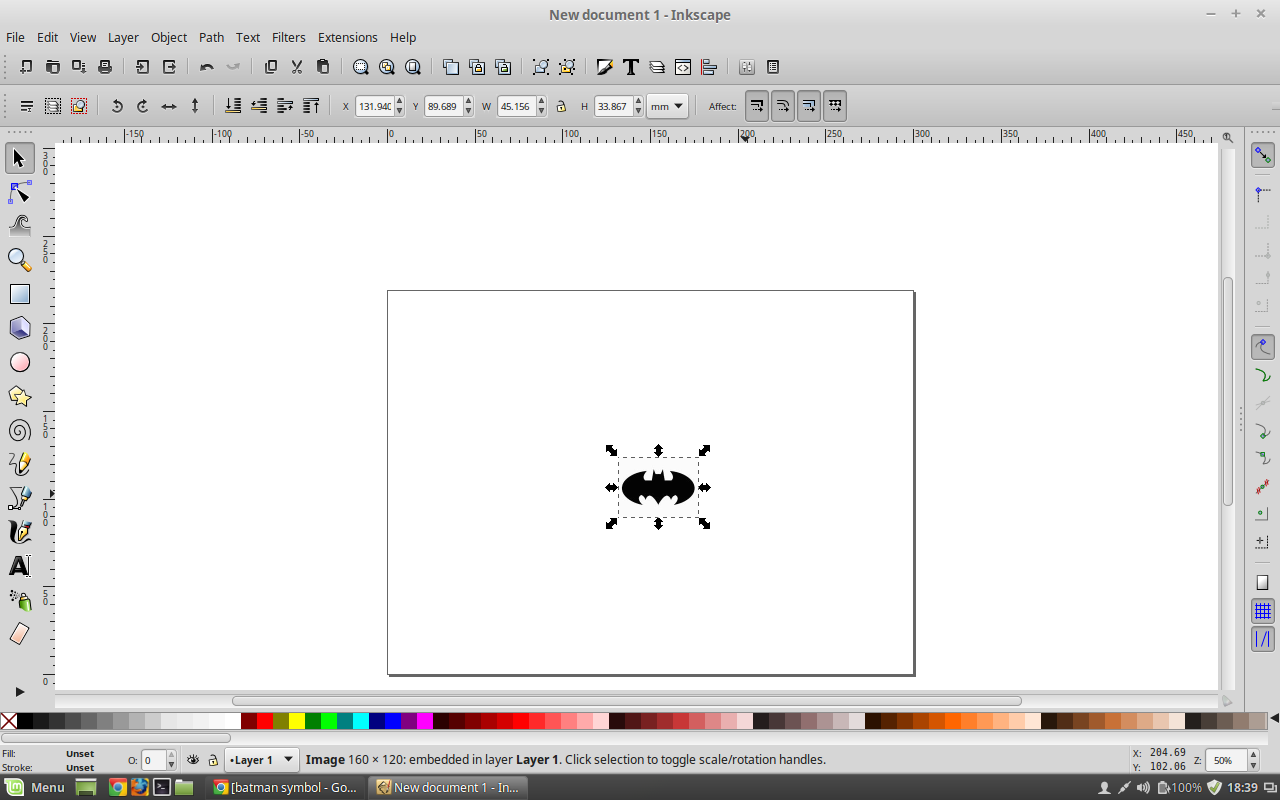Image resolution: width=1280 pixels, height=800 pixels.
Task: Select the Circle/Ellipse tool
Action: 19,362
